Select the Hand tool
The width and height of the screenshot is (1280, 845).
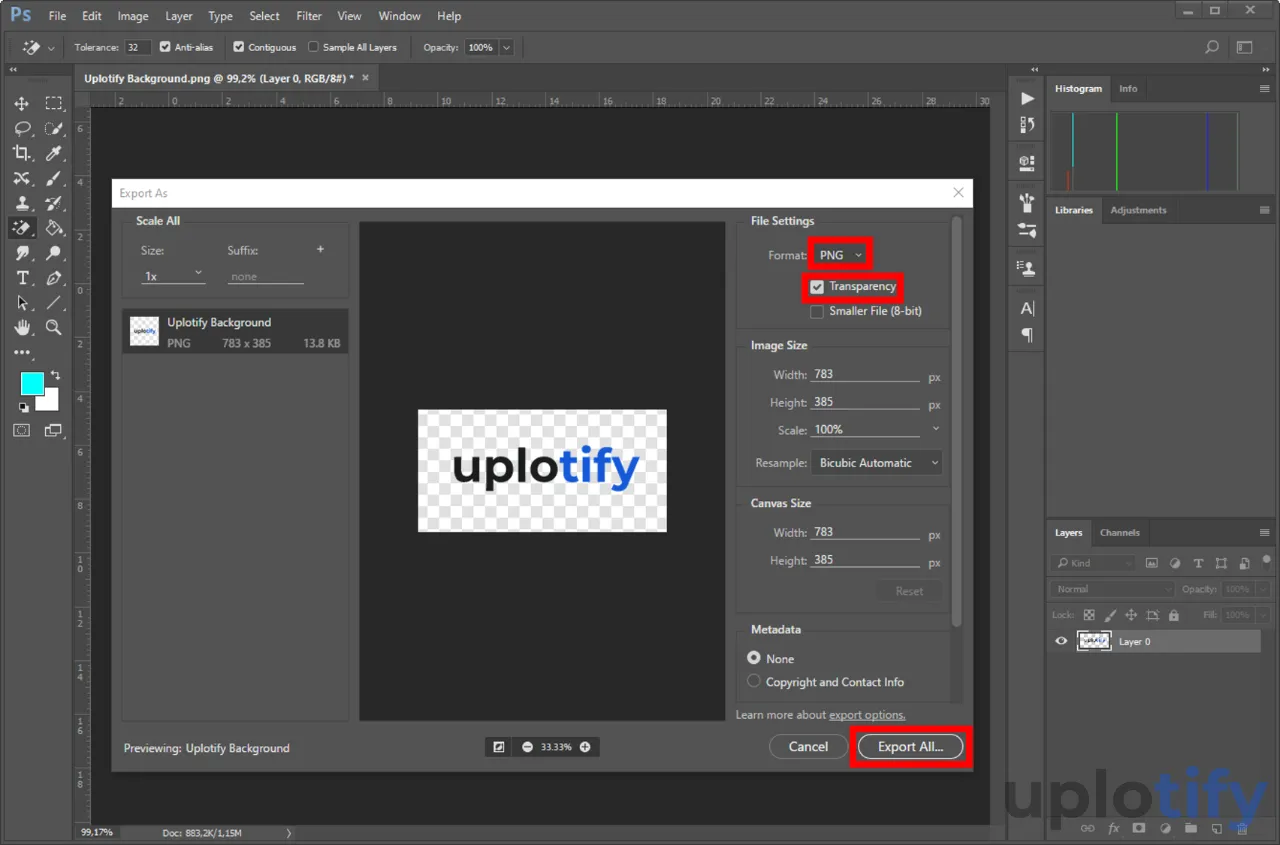point(22,327)
